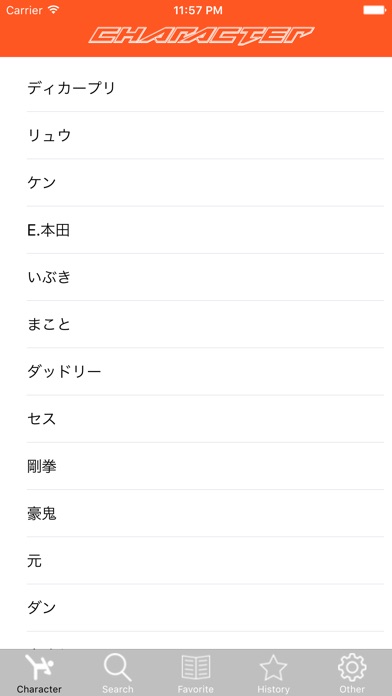392x696 pixels.
Task: Open the ダッドリー entry
Action: click(x=196, y=372)
